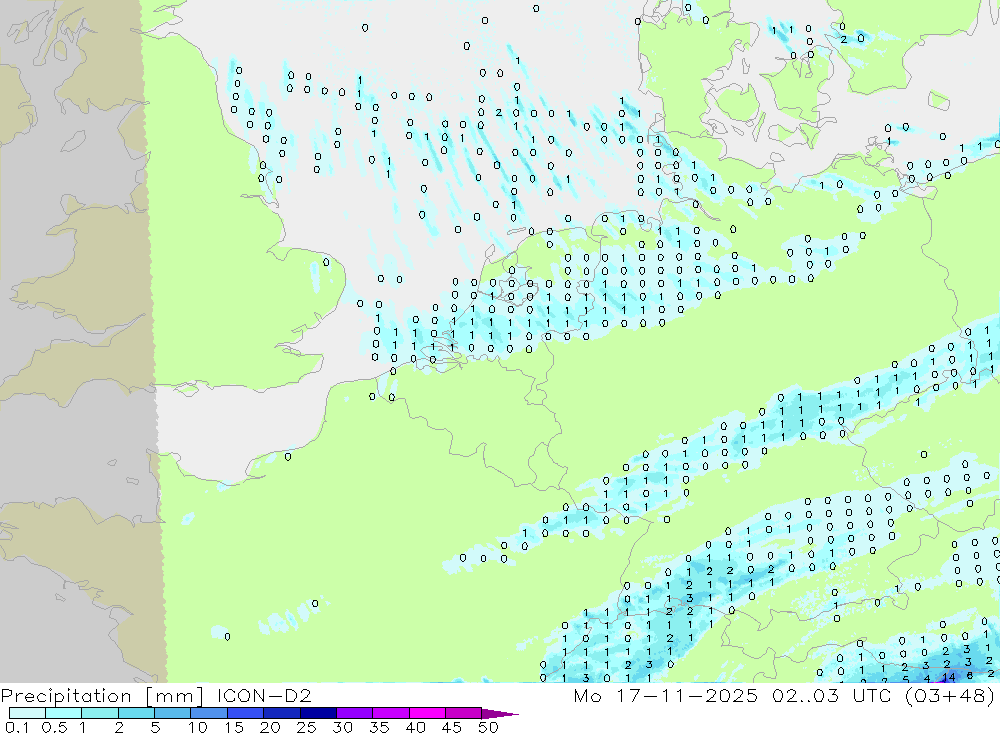Click the '40' legend label
This screenshot has height=733, width=1000.
tap(415, 727)
